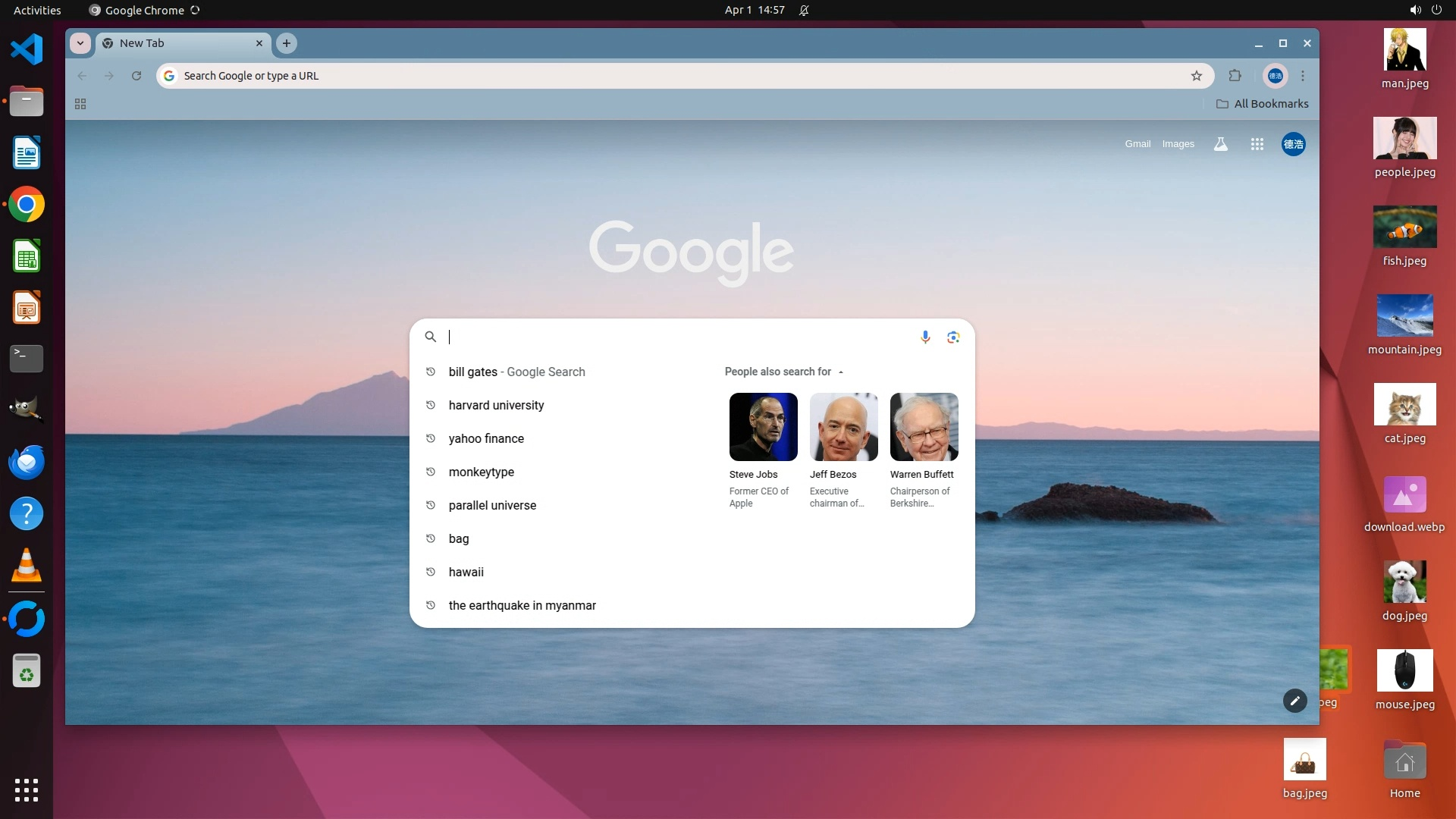Open the Extensions puzzle icon

[1235, 76]
